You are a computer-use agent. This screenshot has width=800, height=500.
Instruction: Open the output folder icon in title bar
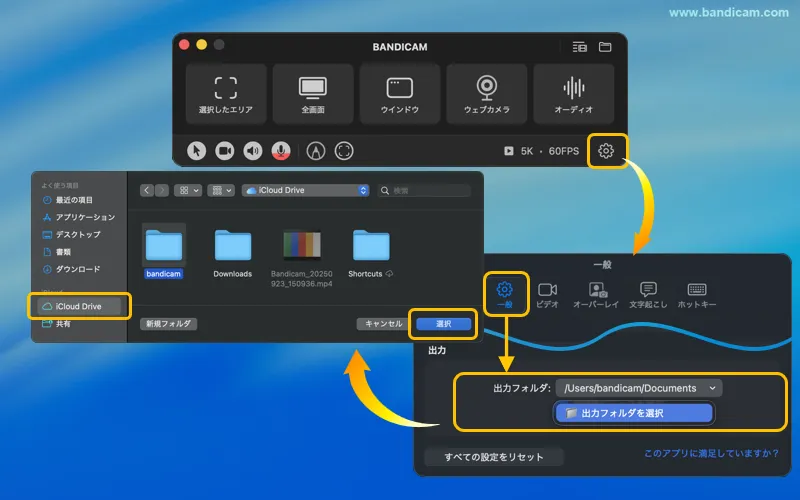click(x=605, y=47)
